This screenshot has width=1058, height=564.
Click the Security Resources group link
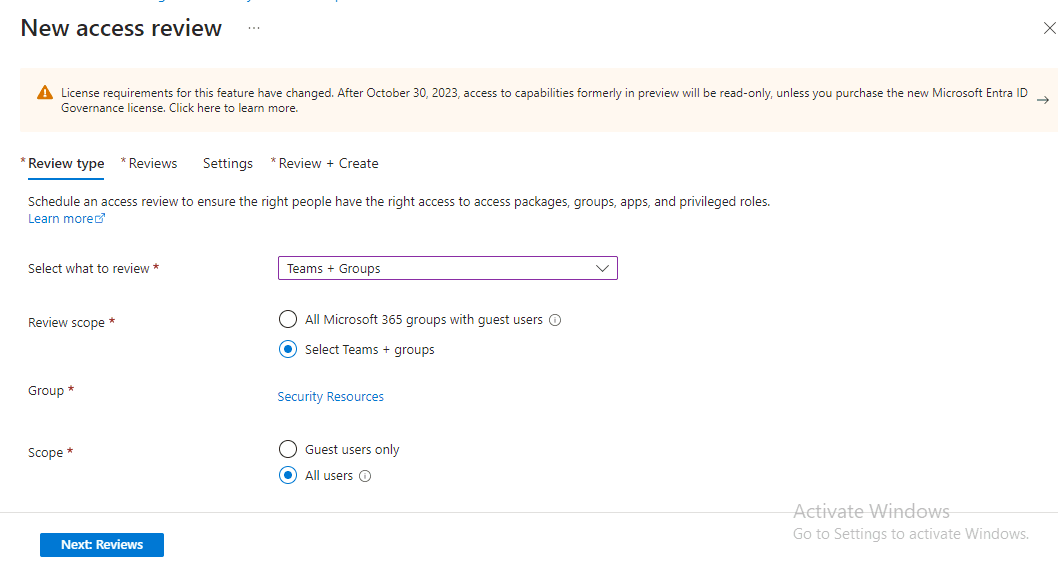pos(330,397)
